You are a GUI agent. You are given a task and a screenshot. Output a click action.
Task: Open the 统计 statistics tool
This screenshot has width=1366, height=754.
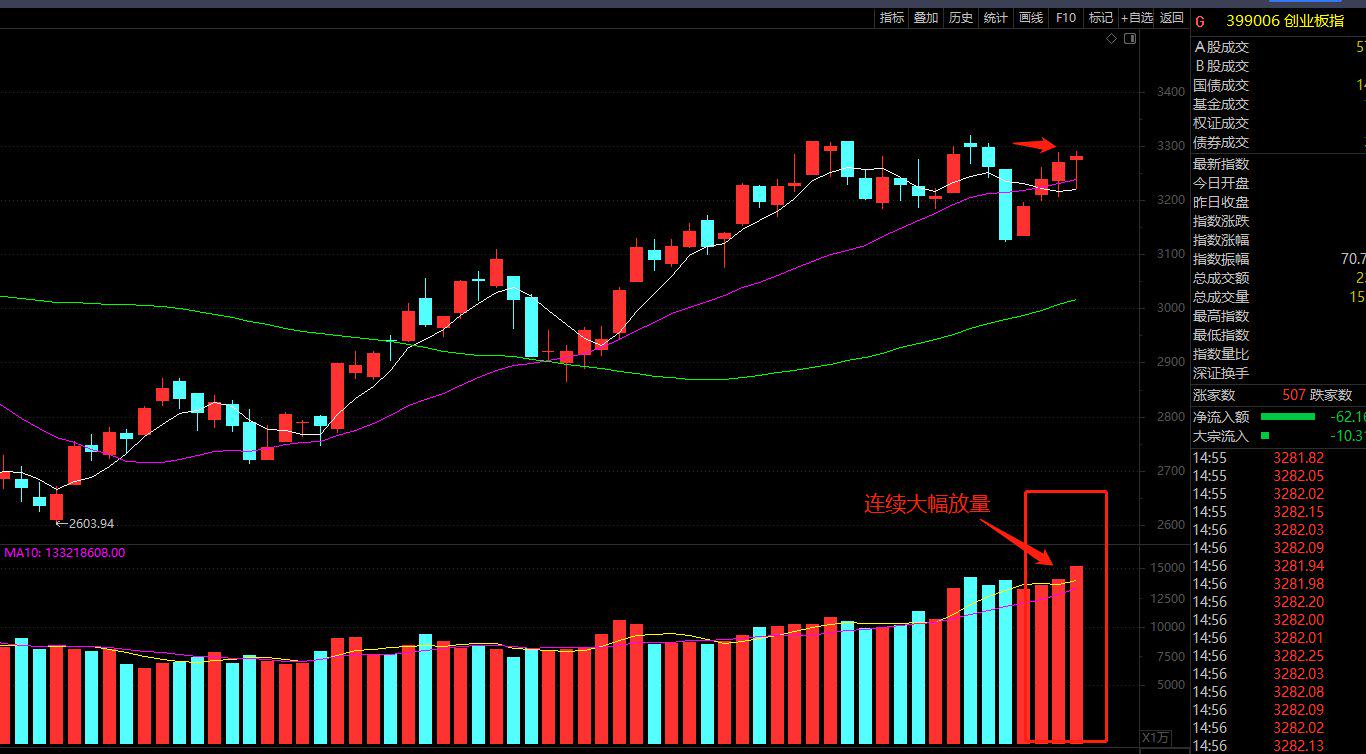[995, 18]
